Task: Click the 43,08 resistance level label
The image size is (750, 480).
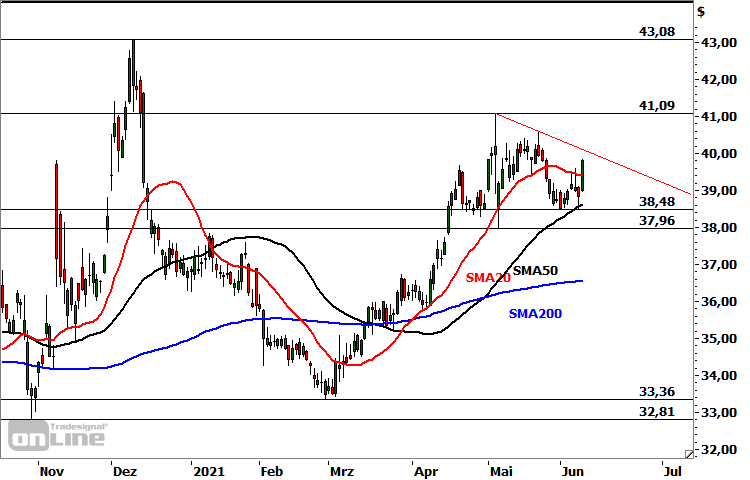Action: (x=656, y=32)
